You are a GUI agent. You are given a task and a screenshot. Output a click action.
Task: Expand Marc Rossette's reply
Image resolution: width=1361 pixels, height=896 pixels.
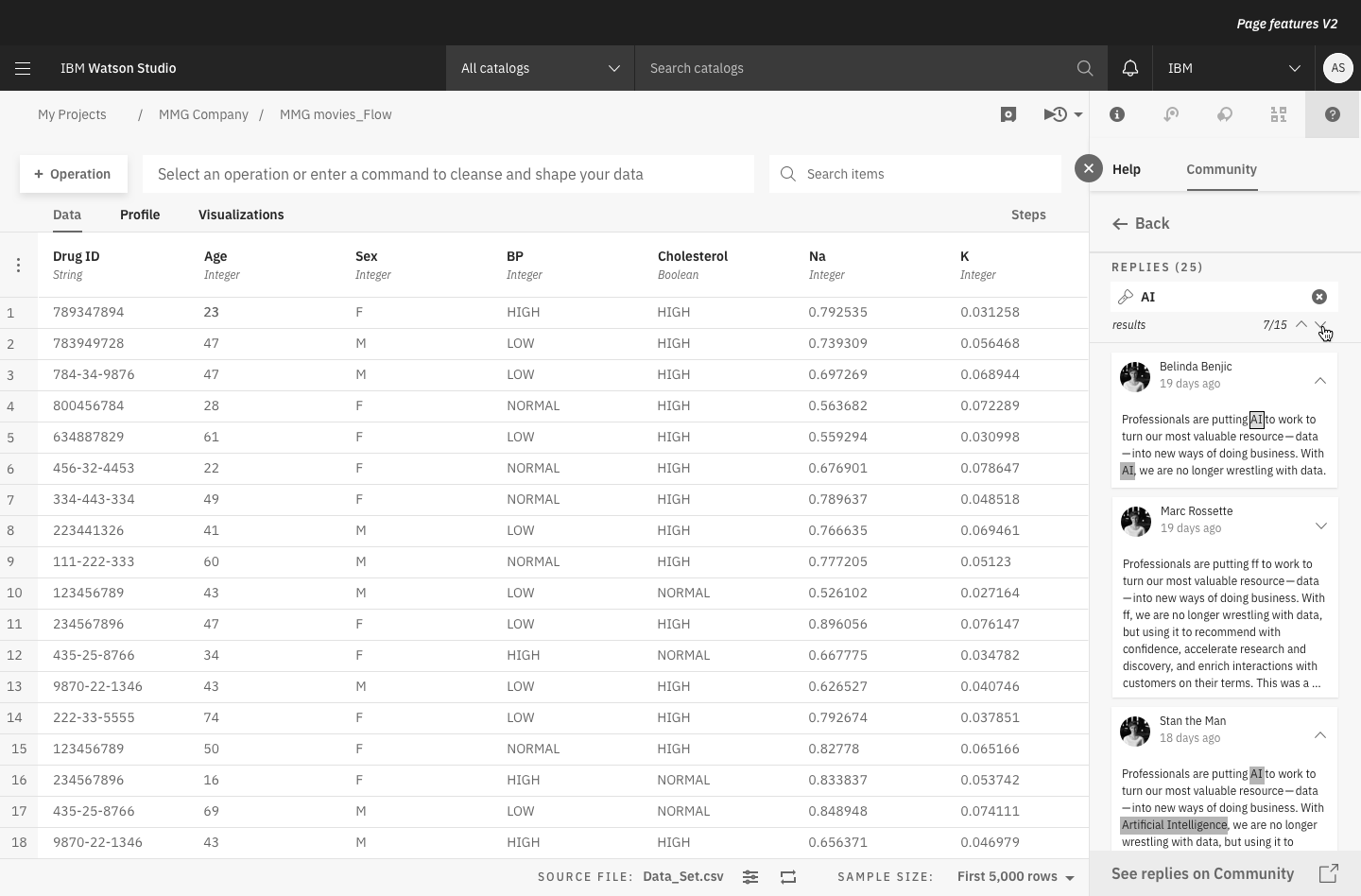[1320, 526]
